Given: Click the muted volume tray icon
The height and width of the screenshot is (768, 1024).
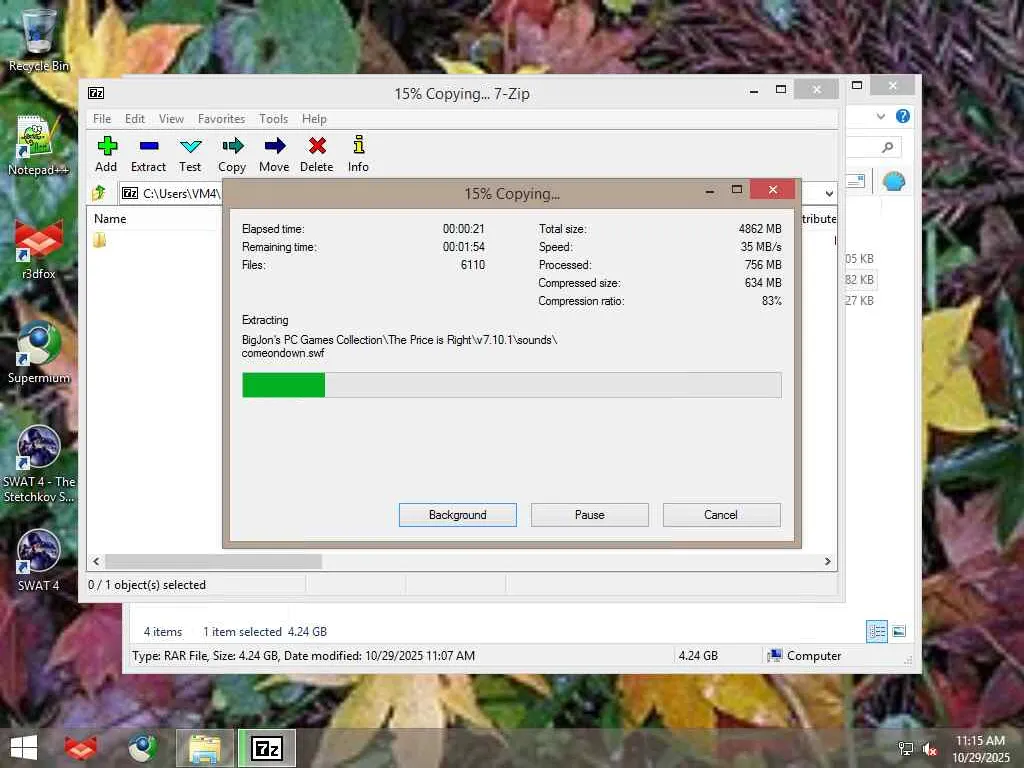Looking at the screenshot, I should (930, 748).
